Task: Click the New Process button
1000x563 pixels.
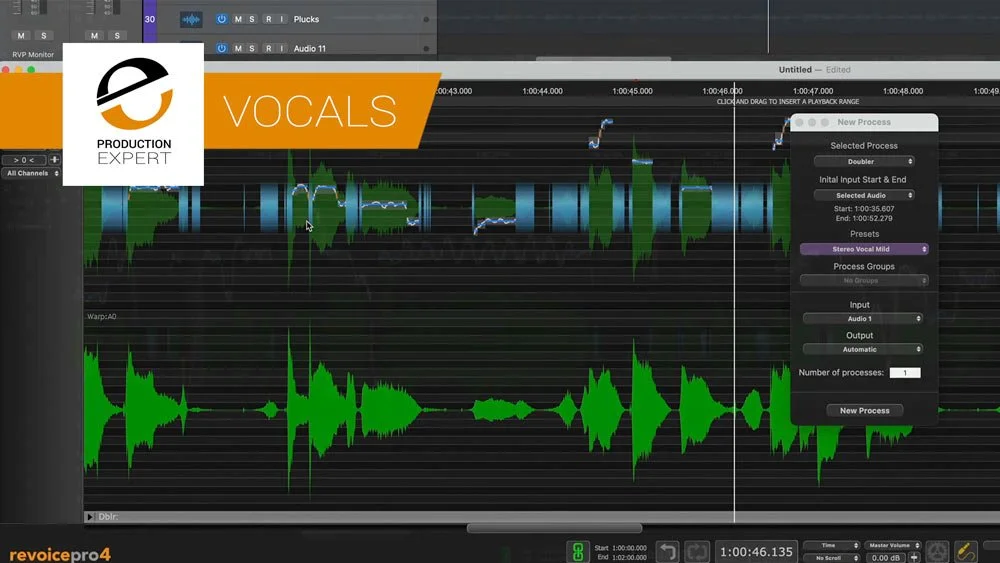Action: (865, 411)
